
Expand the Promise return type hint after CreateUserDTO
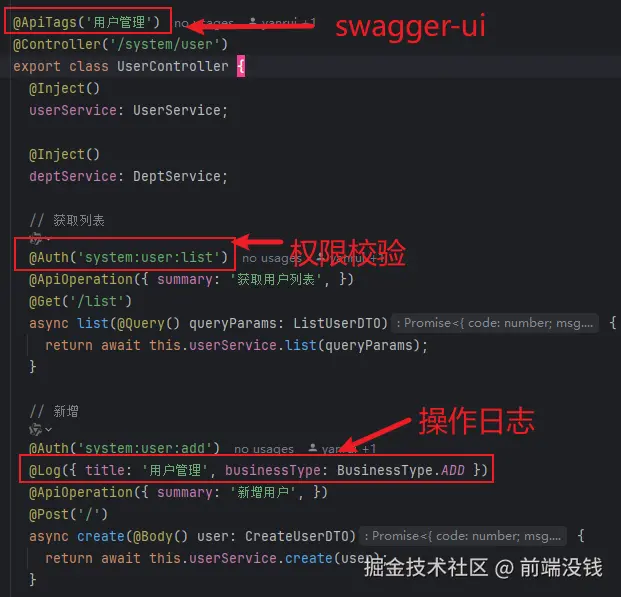[x=463, y=536]
